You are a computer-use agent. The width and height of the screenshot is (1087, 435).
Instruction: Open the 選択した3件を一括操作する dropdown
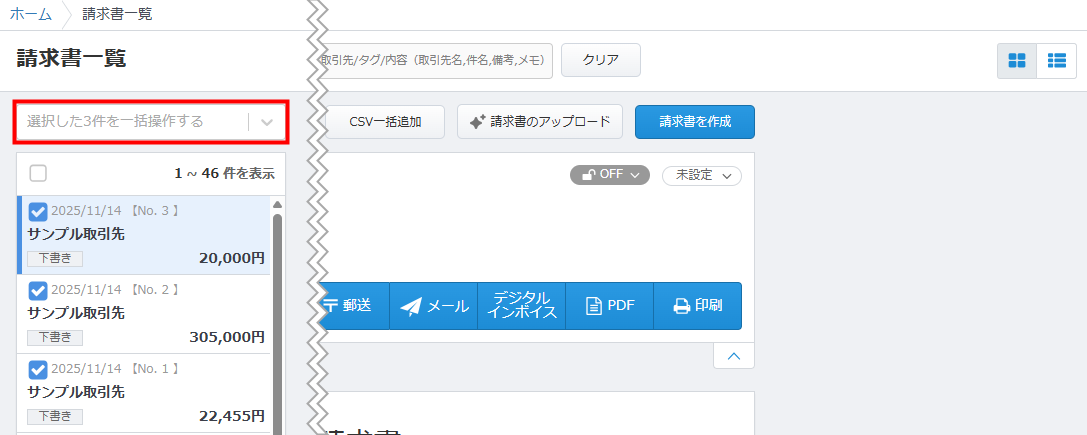[151, 122]
